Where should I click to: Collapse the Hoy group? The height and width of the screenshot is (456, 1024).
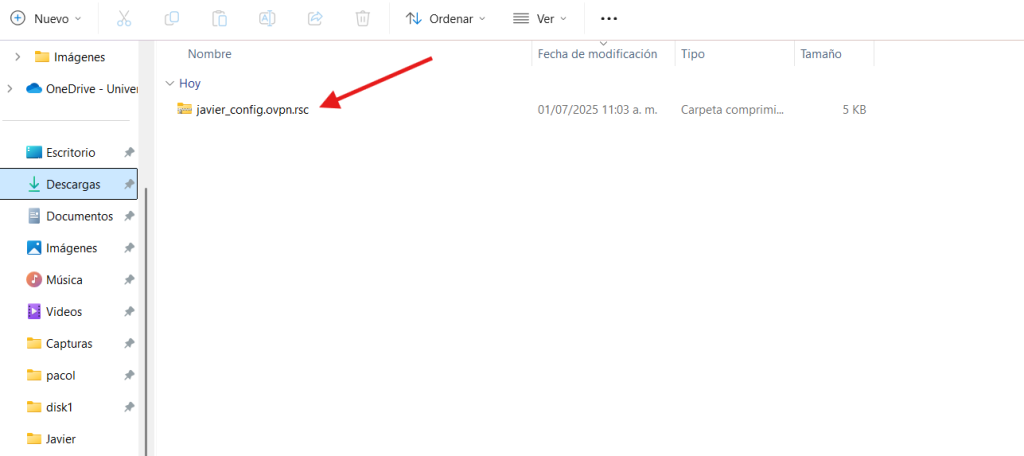point(170,84)
